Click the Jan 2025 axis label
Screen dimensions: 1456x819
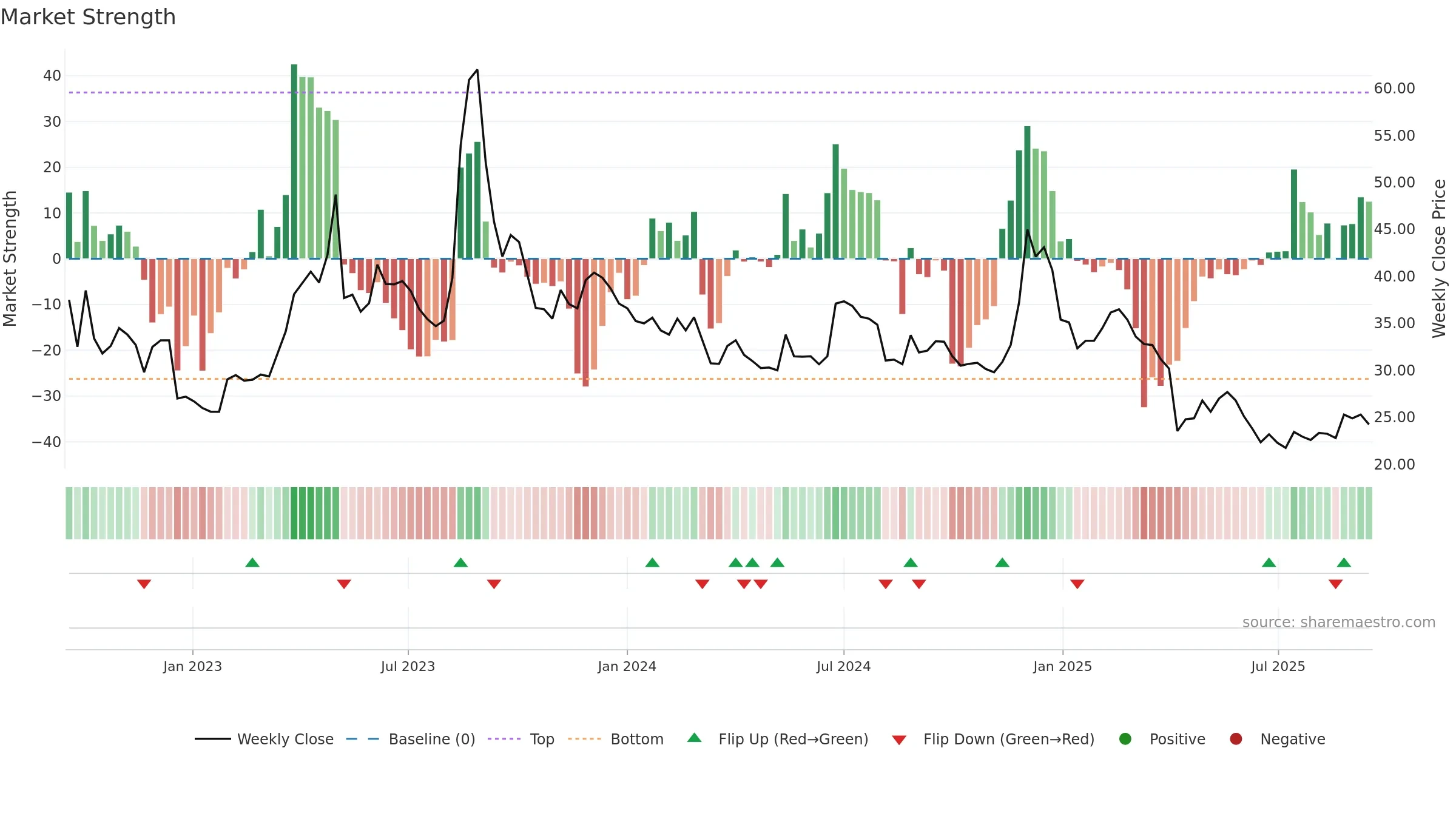[x=1062, y=666]
